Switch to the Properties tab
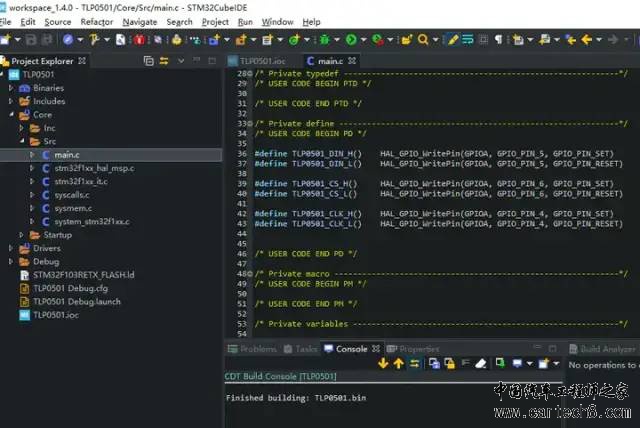The height and width of the screenshot is (428, 640). click(413, 349)
